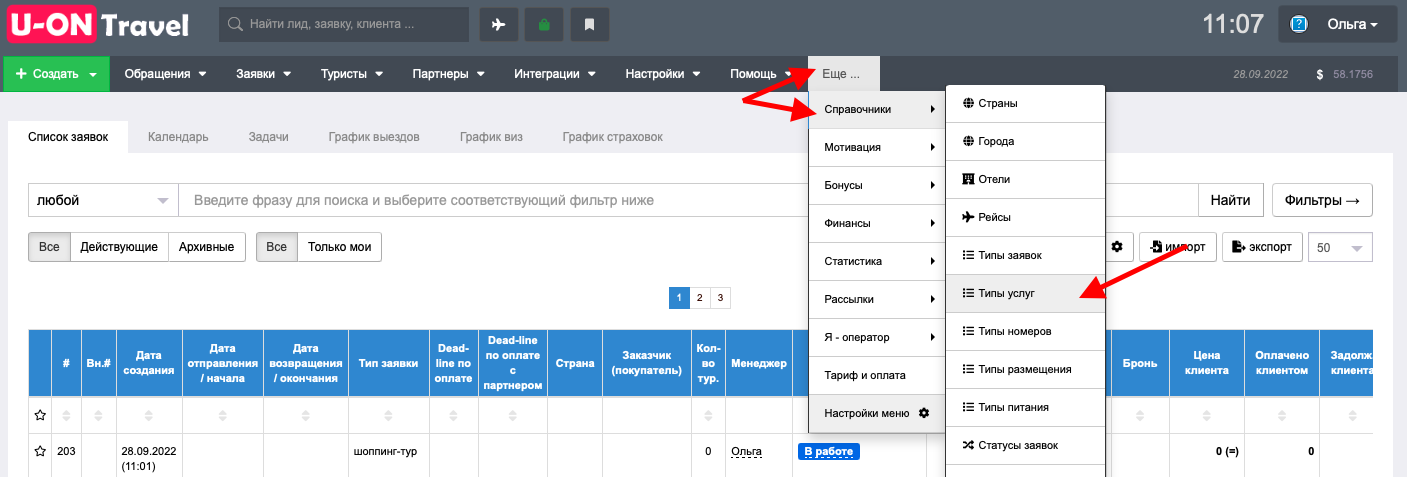
Task: Select Типы размещения in submenu
Action: pyautogui.click(x=1025, y=370)
